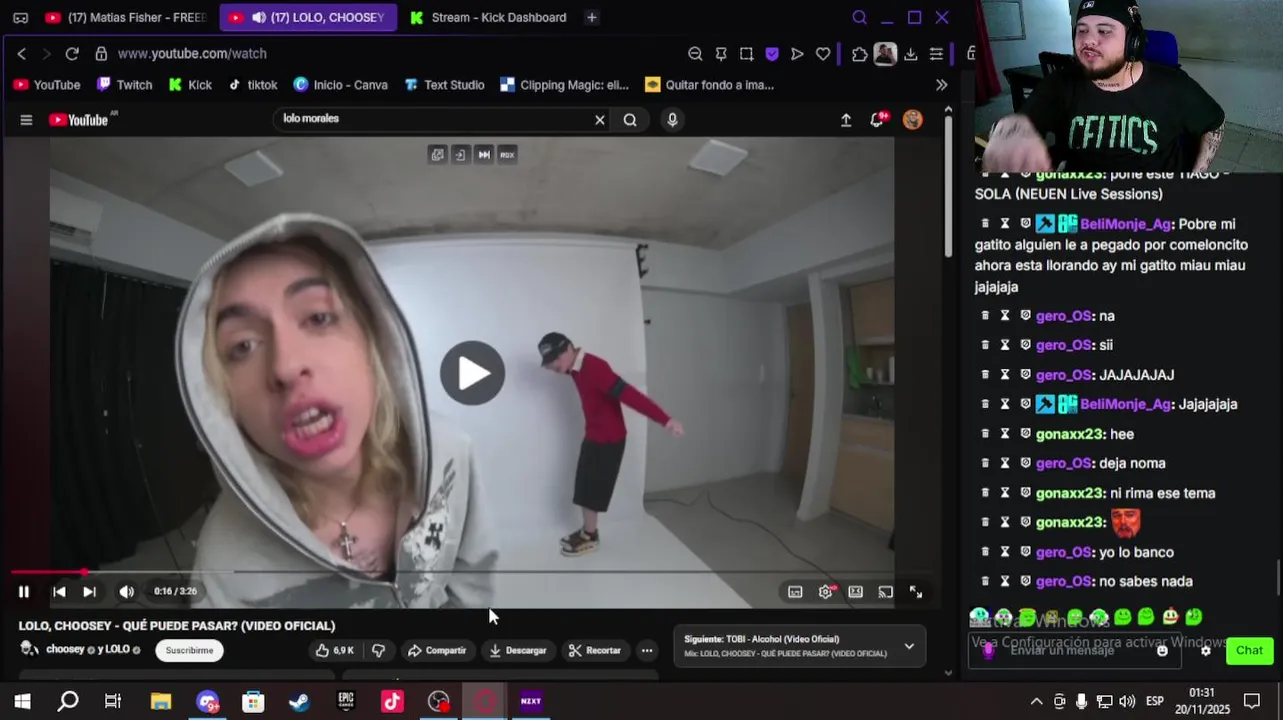Viewport: 1283px width, 720px height.
Task: Toggle subtitles in the video player
Action: pos(795,592)
